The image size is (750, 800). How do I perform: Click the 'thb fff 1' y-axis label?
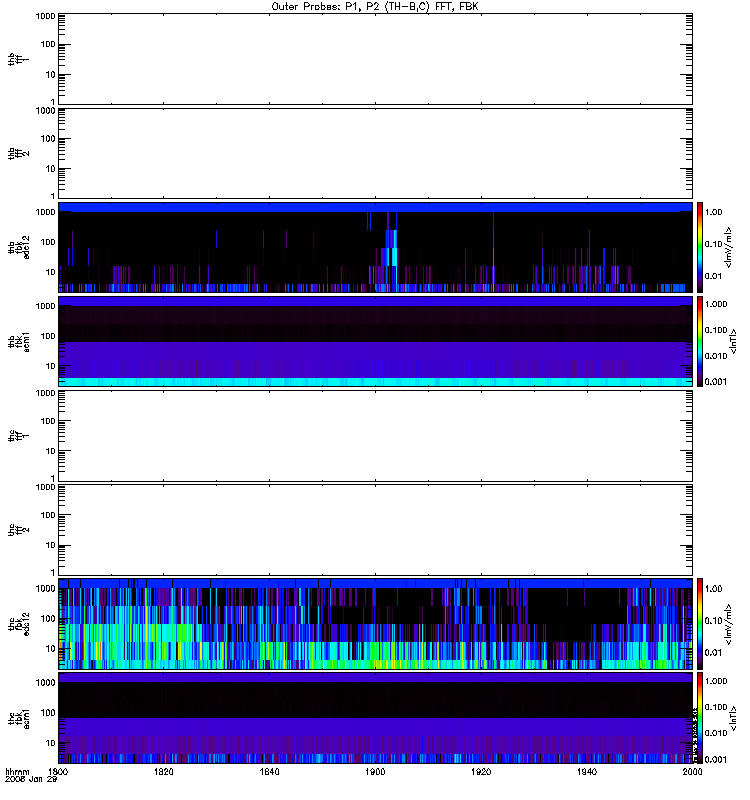pyautogui.click(x=19, y=59)
